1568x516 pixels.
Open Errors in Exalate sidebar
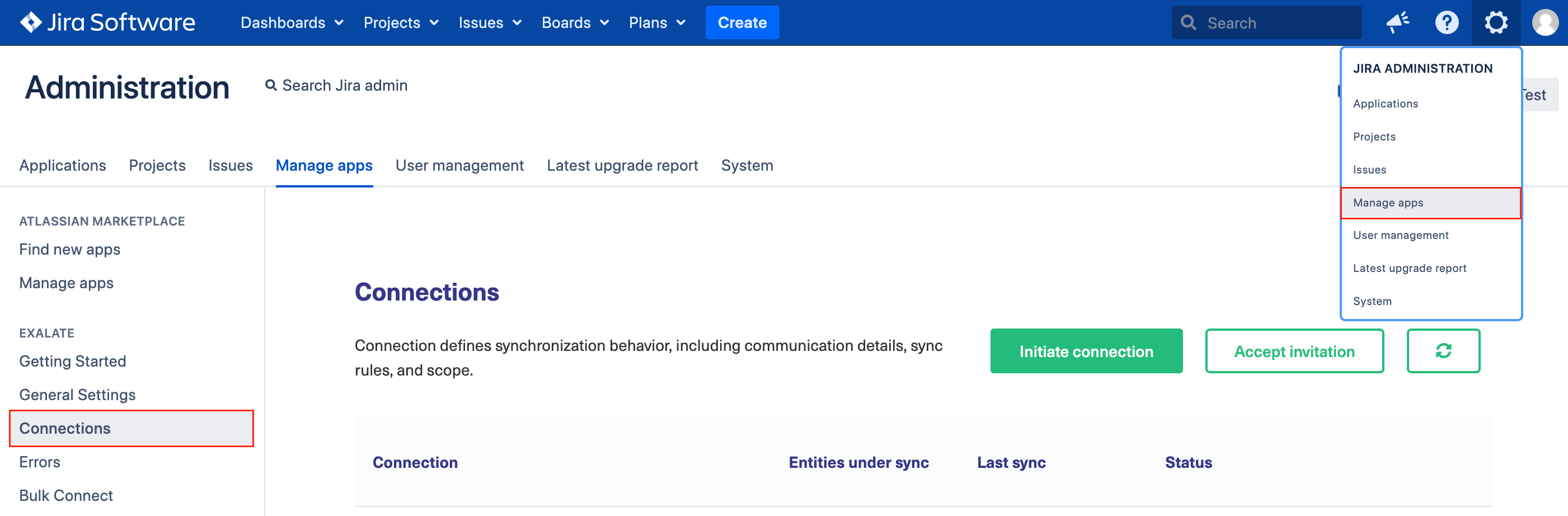coord(40,462)
